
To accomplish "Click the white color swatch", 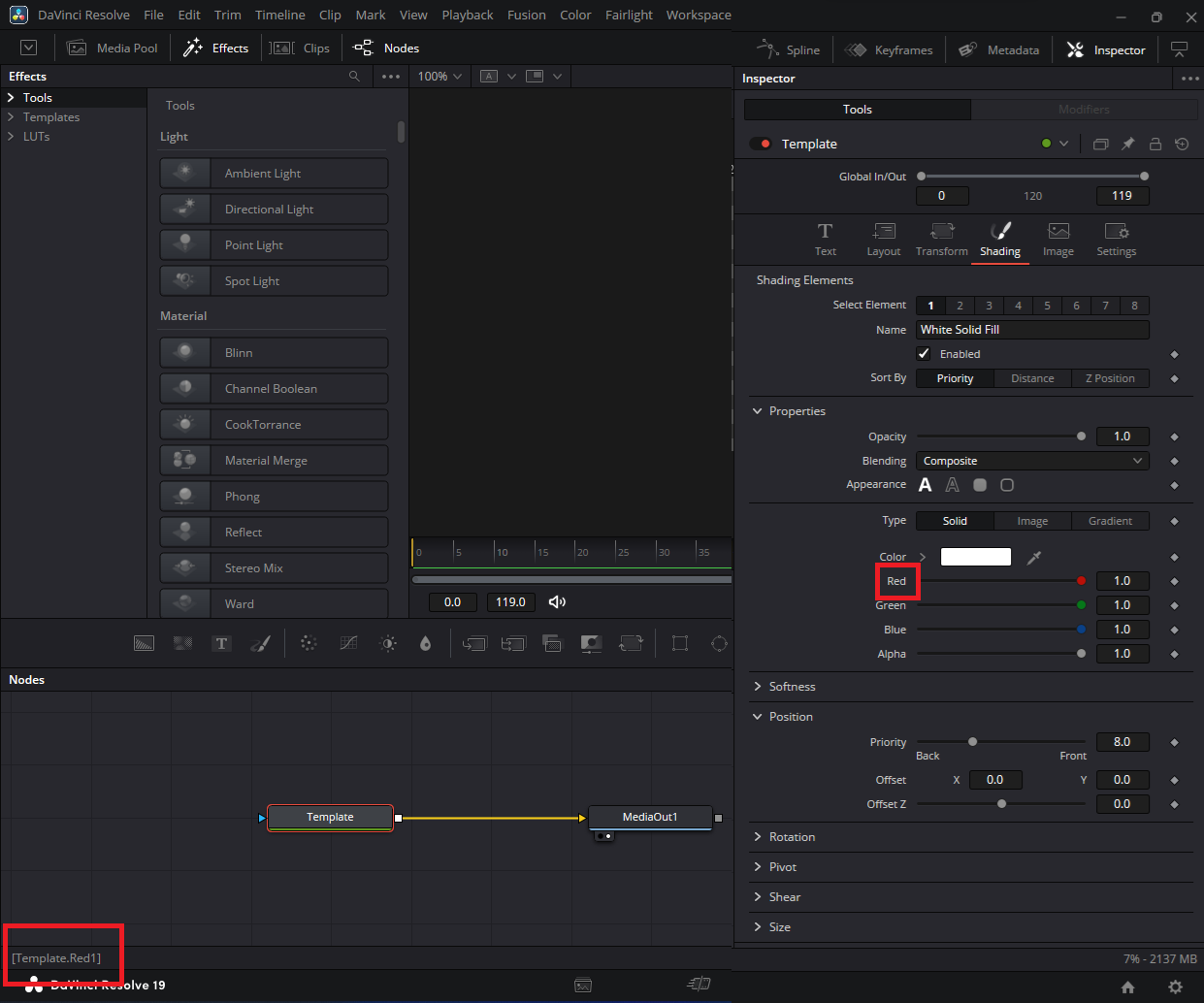I will pos(975,557).
